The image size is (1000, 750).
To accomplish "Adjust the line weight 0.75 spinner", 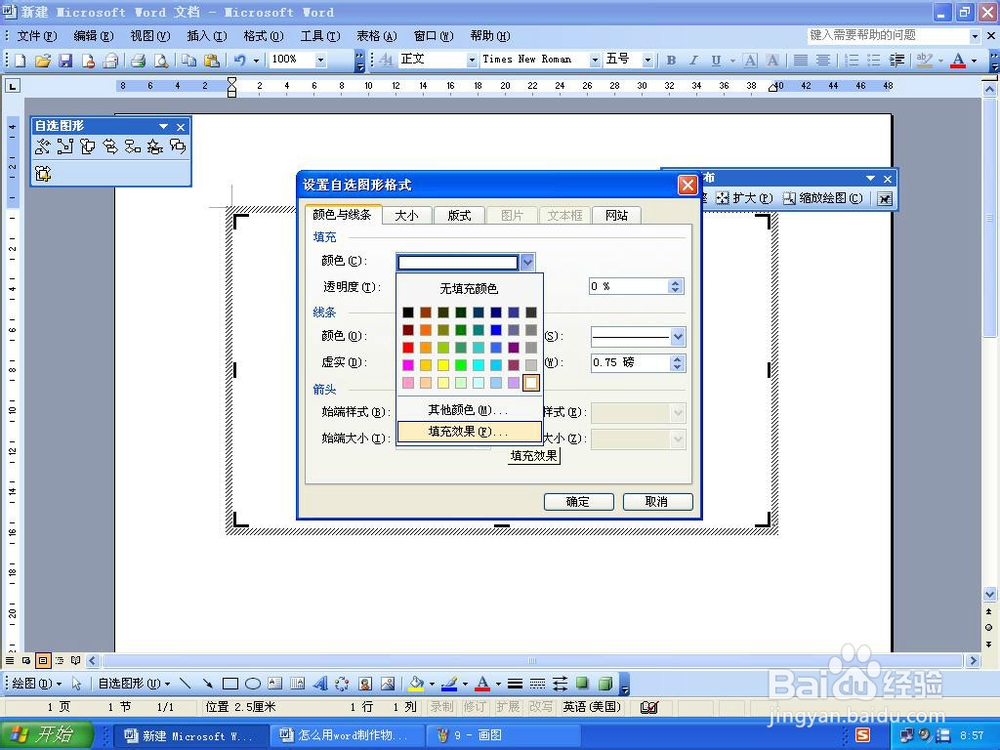I will [677, 363].
